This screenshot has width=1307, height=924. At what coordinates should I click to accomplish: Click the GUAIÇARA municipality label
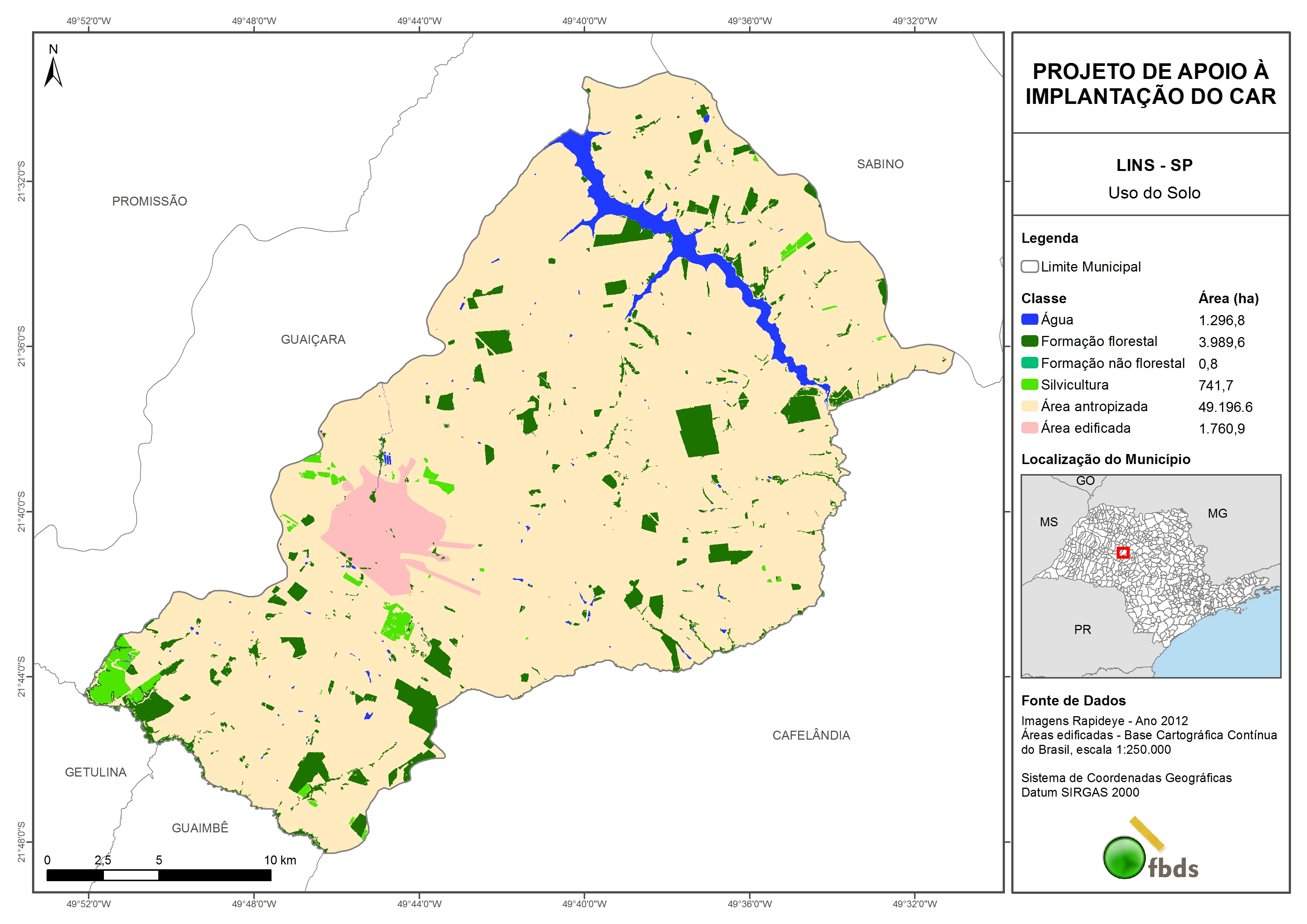pyautogui.click(x=313, y=339)
